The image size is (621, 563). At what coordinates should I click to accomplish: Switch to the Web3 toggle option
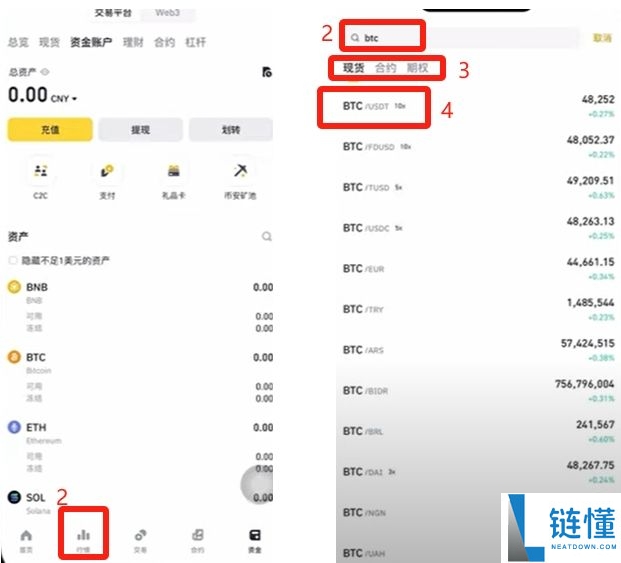coord(168,13)
